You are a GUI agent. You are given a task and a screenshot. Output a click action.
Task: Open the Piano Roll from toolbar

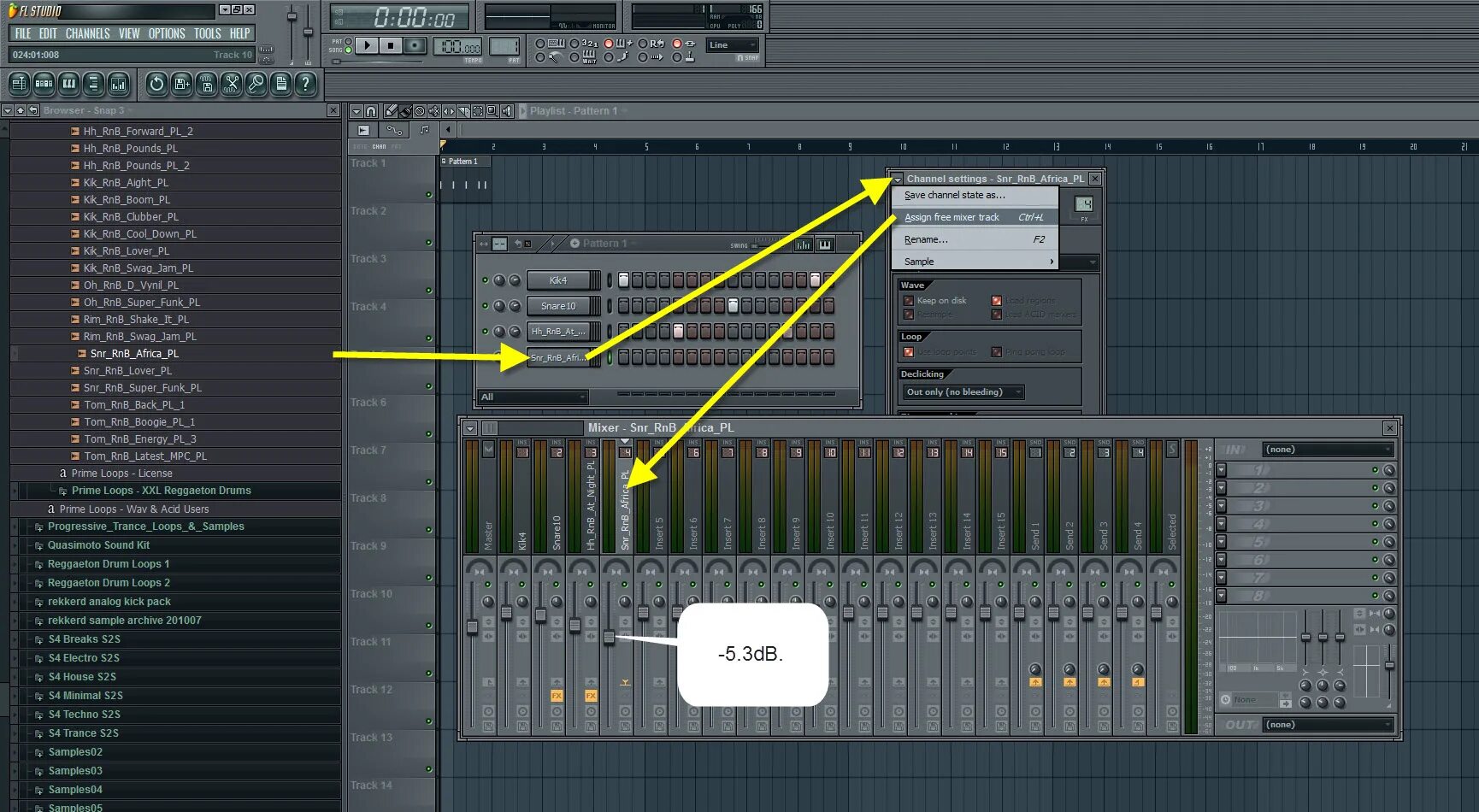tap(69, 84)
